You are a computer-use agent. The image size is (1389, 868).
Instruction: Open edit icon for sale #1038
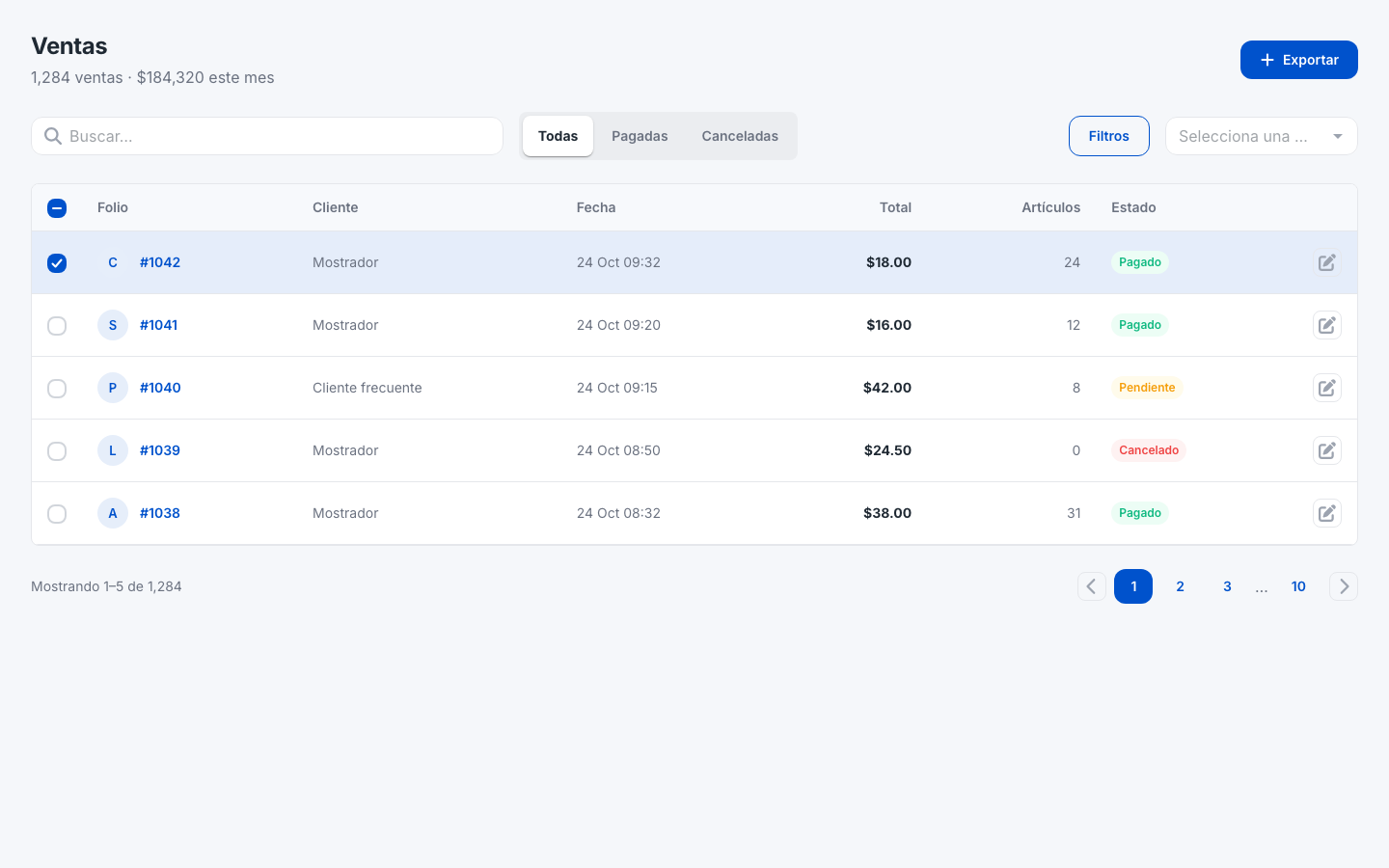click(x=1327, y=513)
